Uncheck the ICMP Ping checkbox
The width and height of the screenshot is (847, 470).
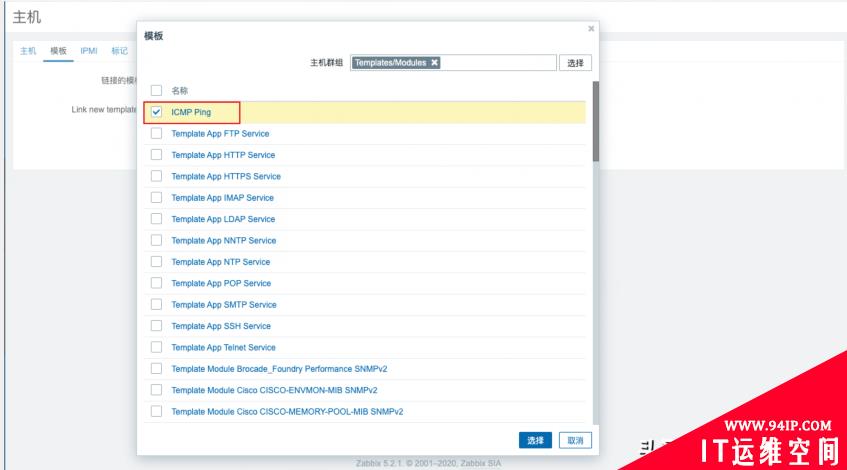click(x=156, y=112)
